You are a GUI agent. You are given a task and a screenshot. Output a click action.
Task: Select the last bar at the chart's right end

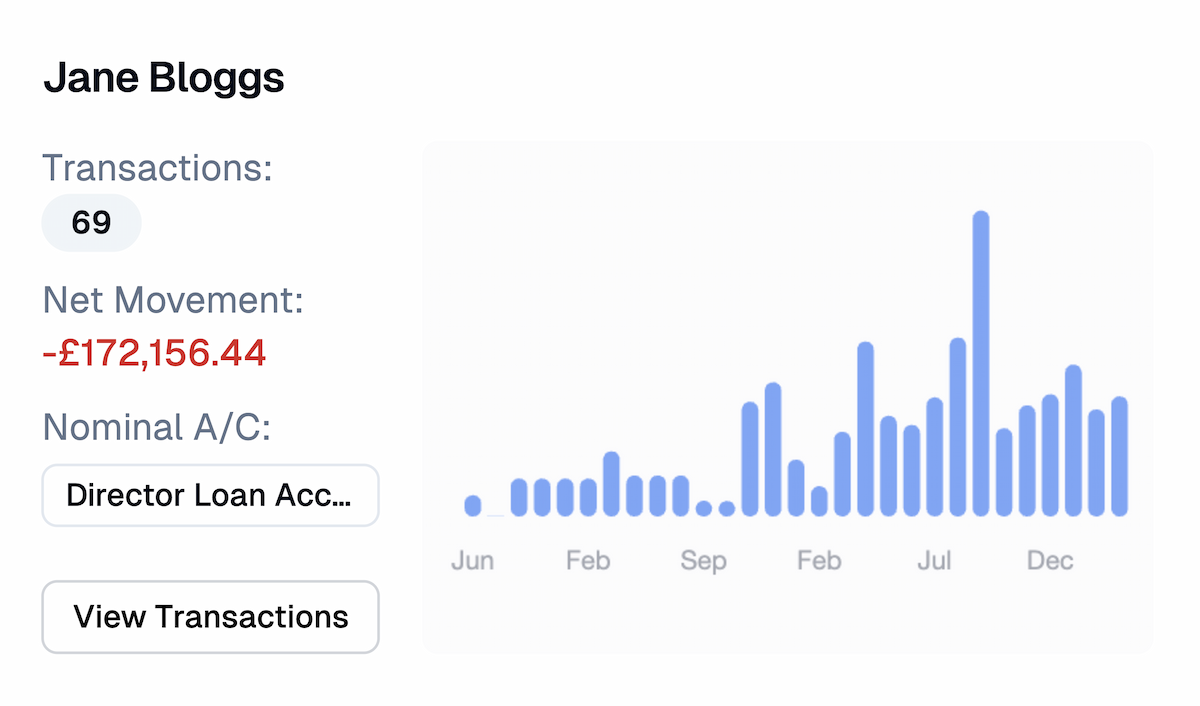tap(1119, 456)
